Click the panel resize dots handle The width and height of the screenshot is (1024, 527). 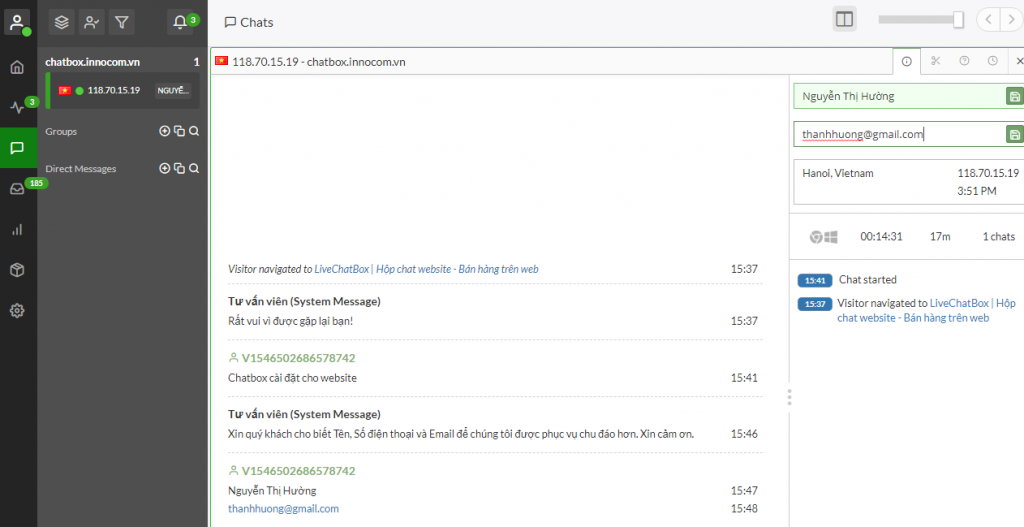pos(789,397)
